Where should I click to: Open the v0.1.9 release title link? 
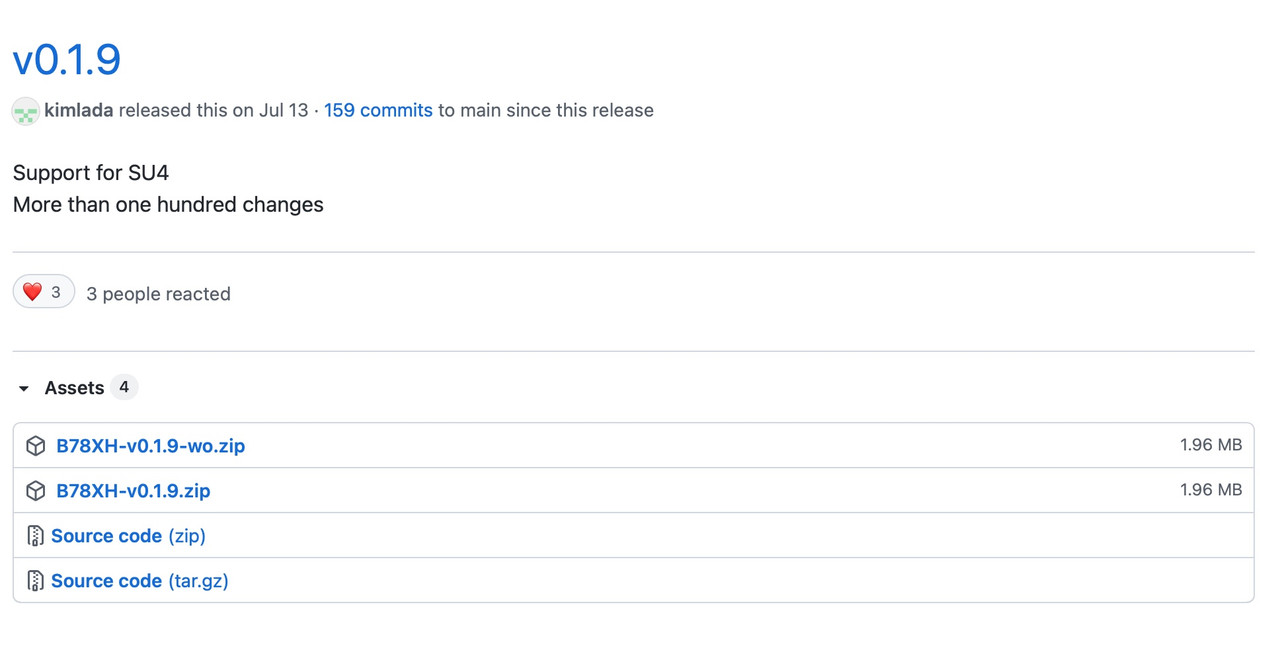pos(67,59)
